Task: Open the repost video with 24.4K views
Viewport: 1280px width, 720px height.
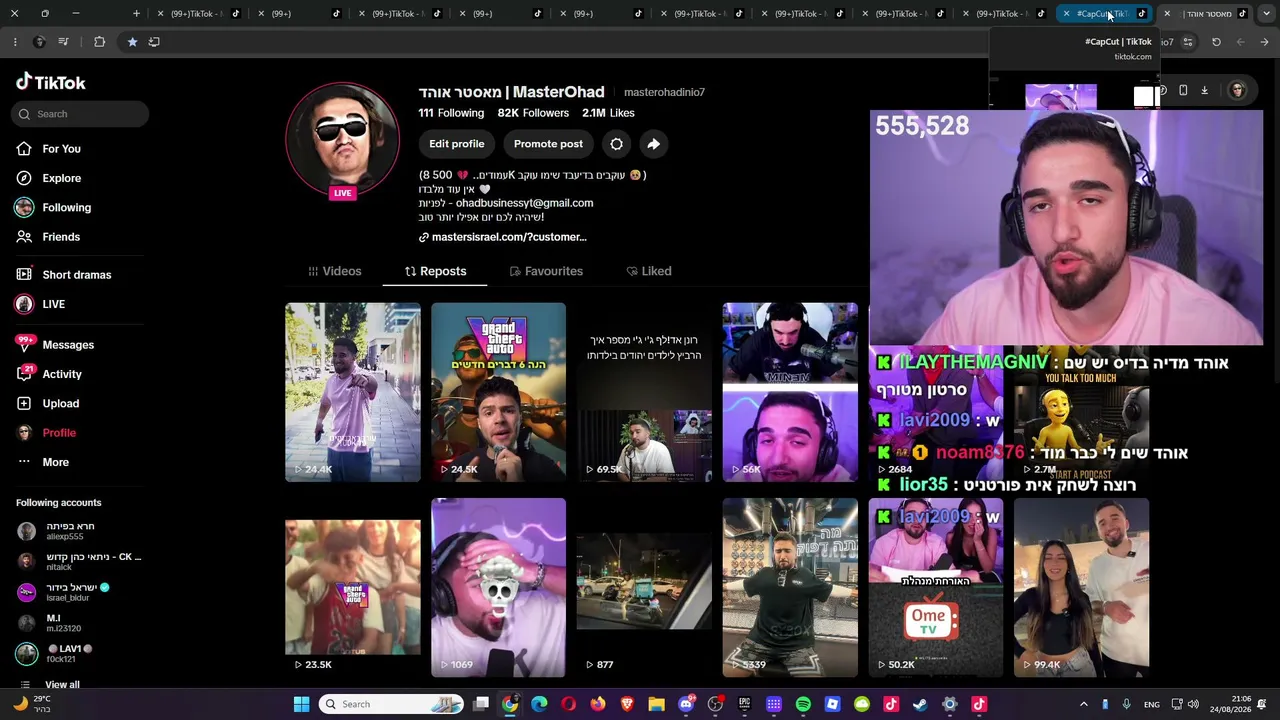Action: tap(353, 392)
